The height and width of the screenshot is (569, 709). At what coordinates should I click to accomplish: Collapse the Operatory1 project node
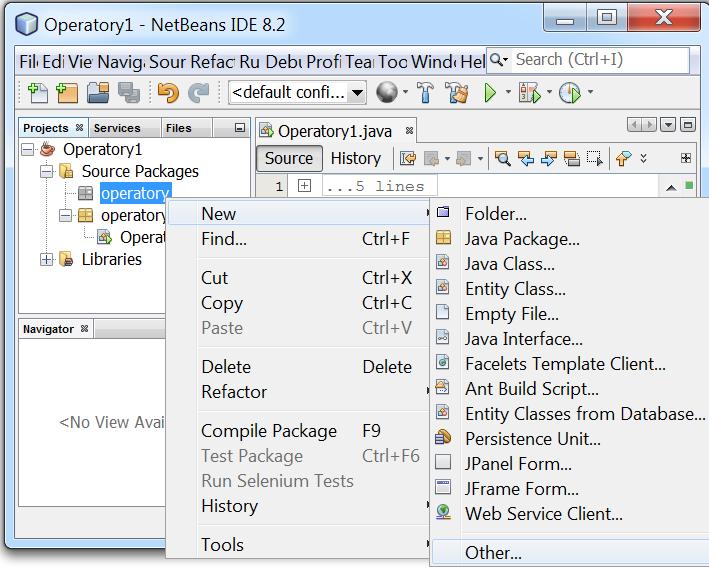tap(28, 149)
